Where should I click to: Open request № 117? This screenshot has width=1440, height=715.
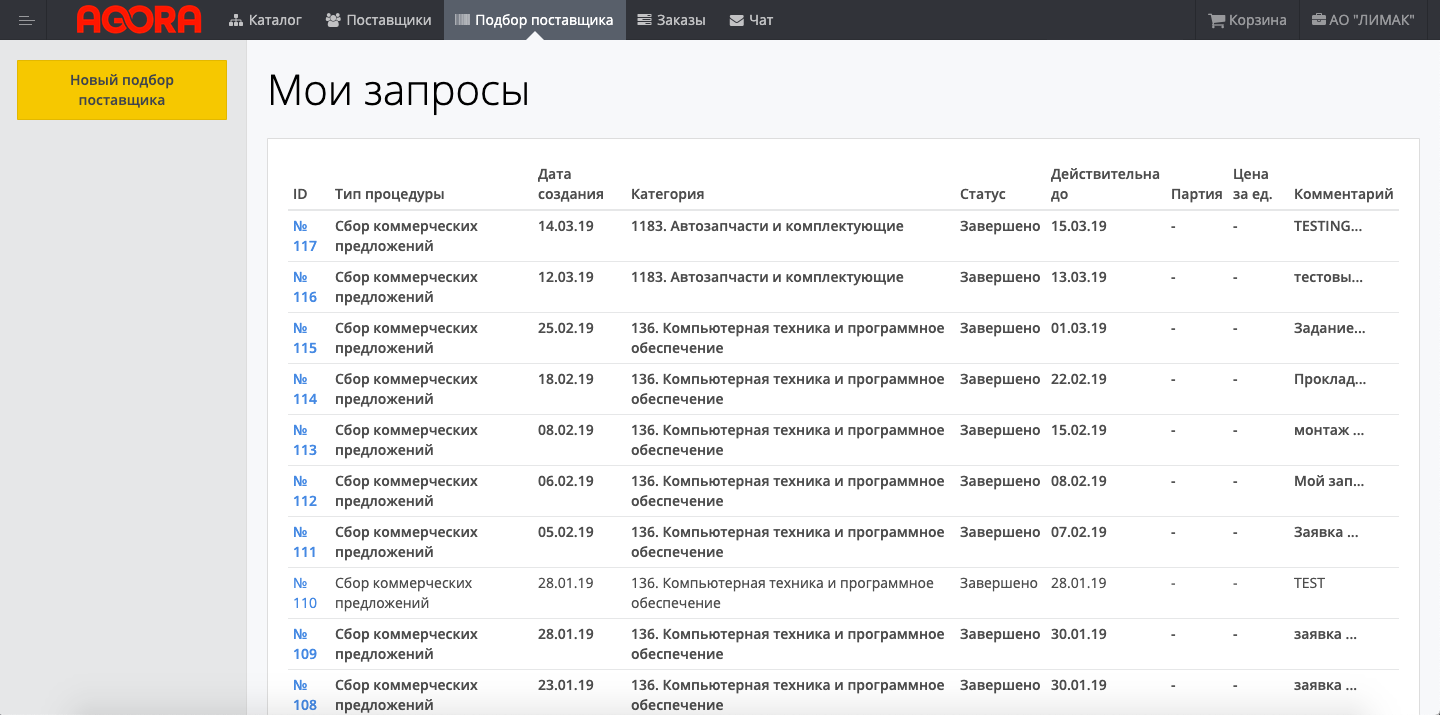305,236
